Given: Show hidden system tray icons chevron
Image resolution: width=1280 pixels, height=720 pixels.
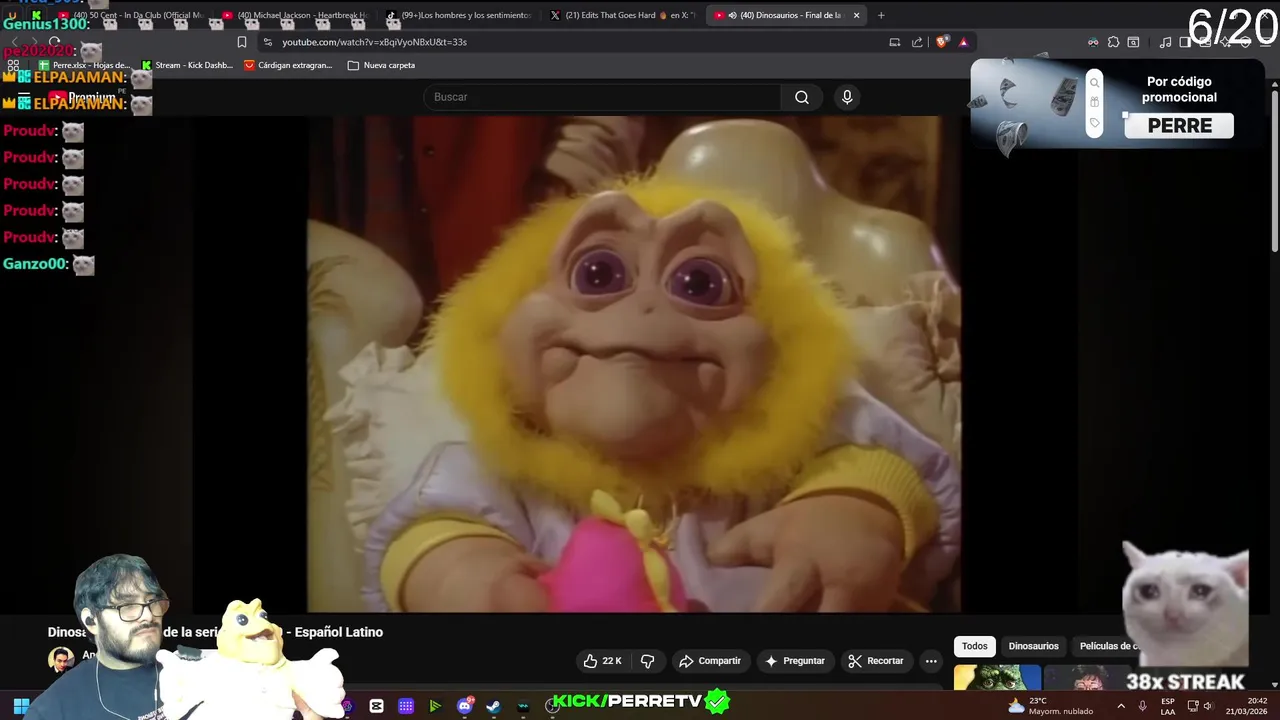Looking at the screenshot, I should click(x=1120, y=706).
